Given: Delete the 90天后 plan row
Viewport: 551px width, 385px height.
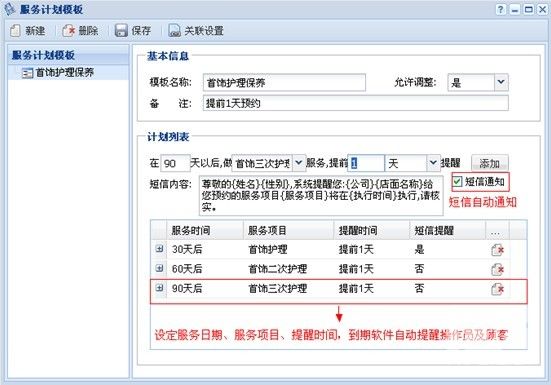Looking at the screenshot, I should tap(497, 289).
